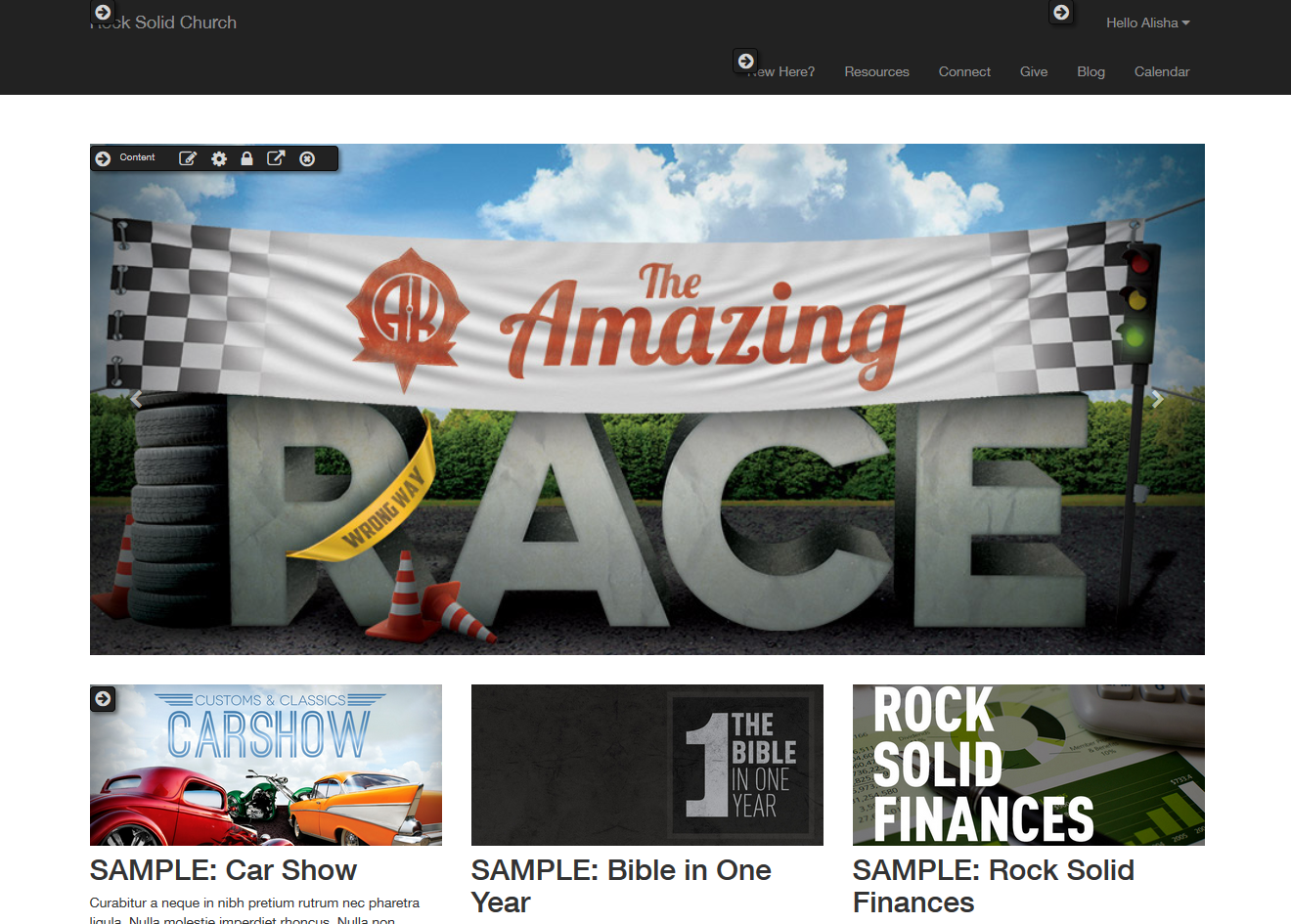The width and height of the screenshot is (1291, 924).
Task: Advance to next carousel slide
Action: (1158, 399)
